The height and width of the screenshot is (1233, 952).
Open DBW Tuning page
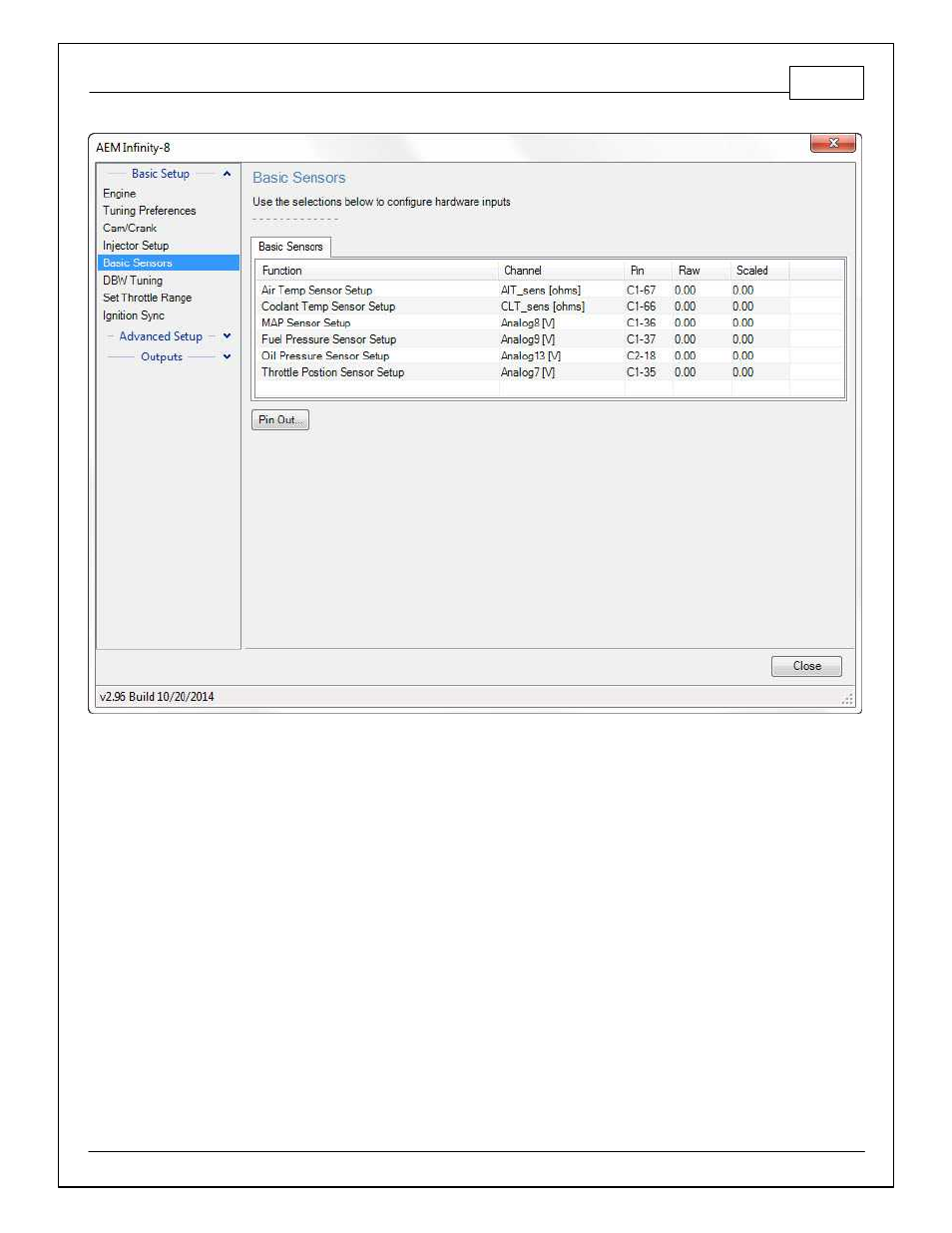tap(133, 281)
